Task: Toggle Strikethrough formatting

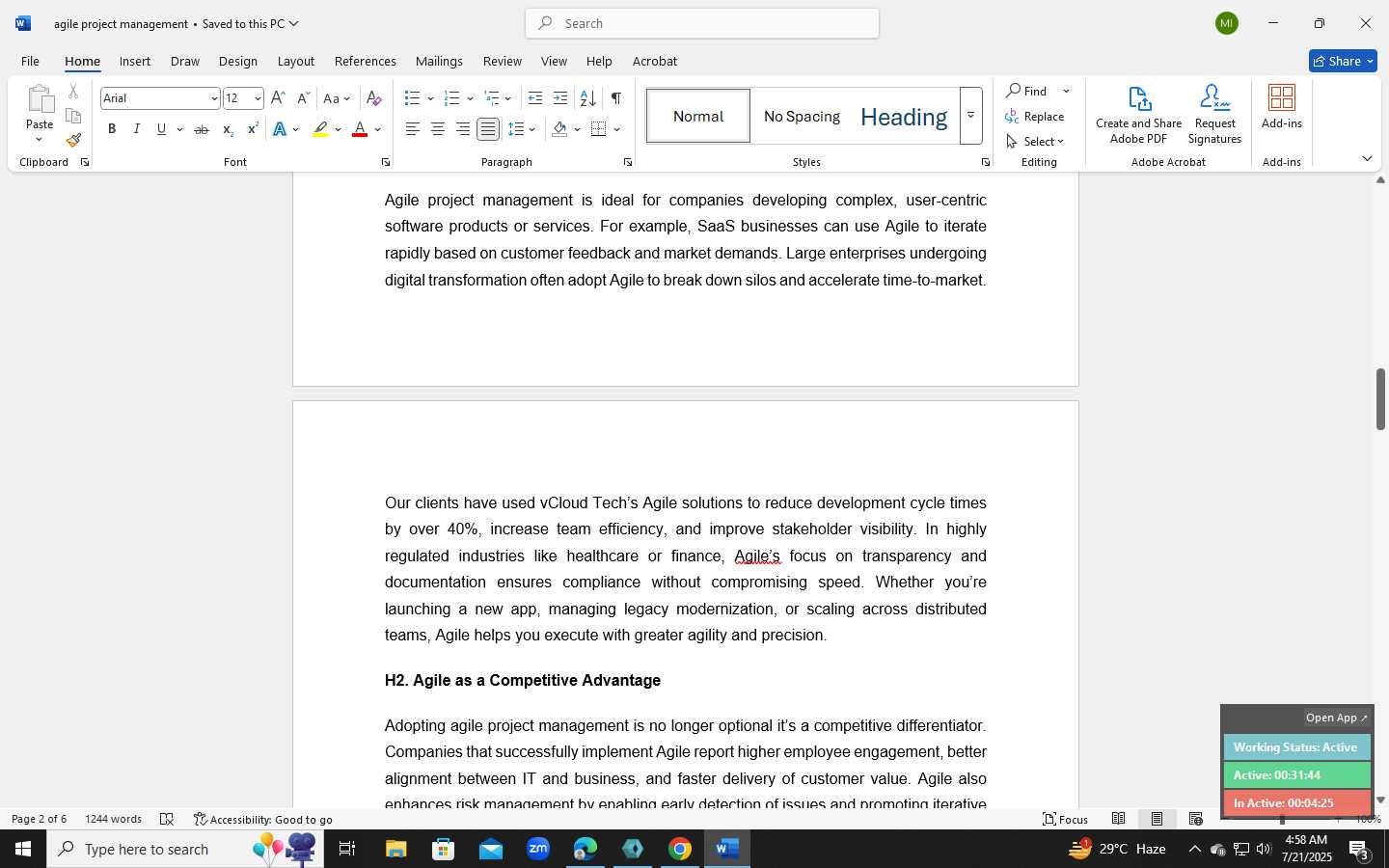Action: [202, 129]
